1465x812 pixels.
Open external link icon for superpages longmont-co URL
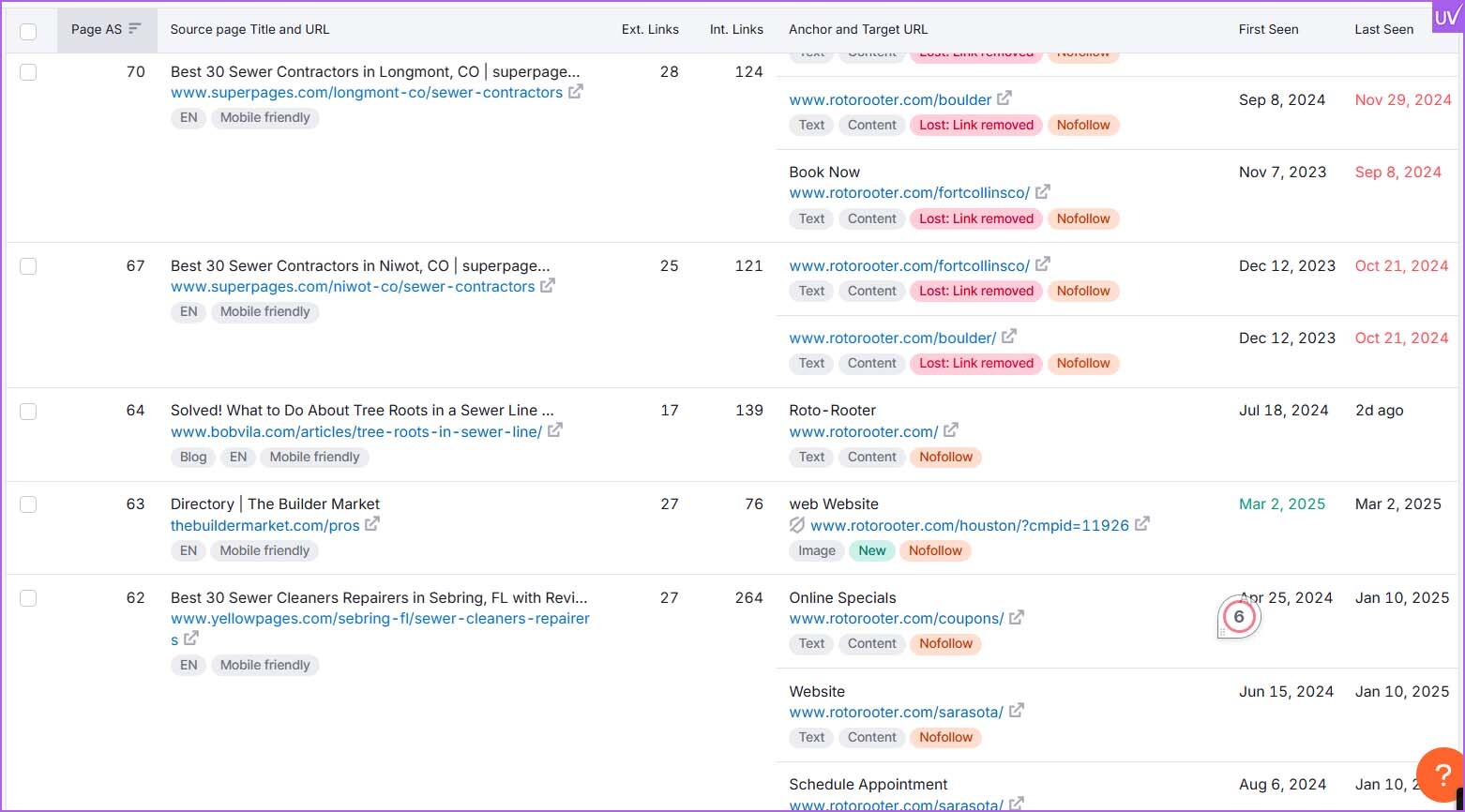click(x=576, y=92)
